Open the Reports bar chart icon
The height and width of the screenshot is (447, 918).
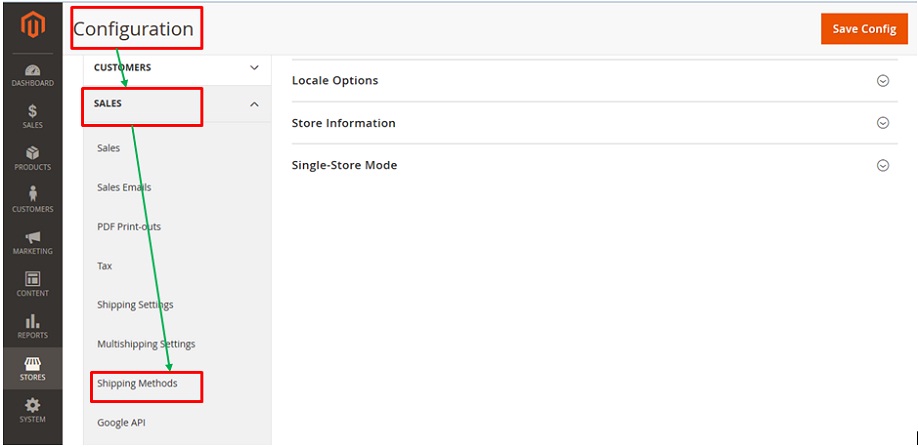pos(33,321)
